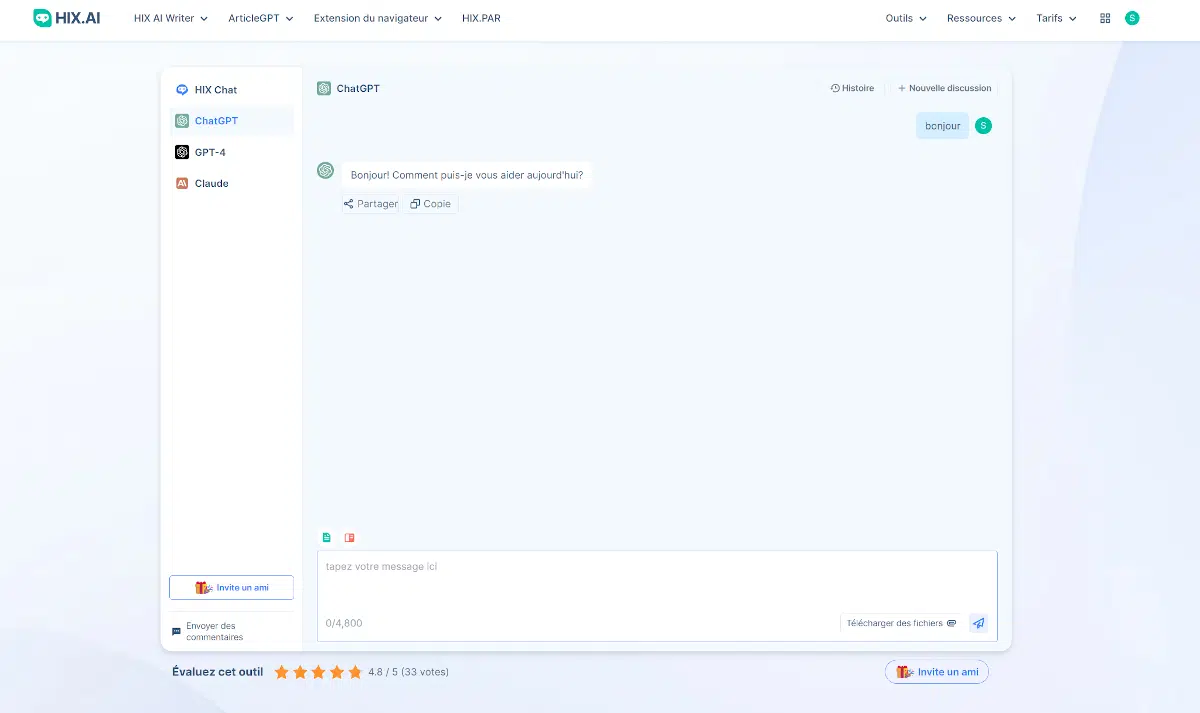
Task: Click Télécharger des fichiers button
Action: pyautogui.click(x=901, y=623)
